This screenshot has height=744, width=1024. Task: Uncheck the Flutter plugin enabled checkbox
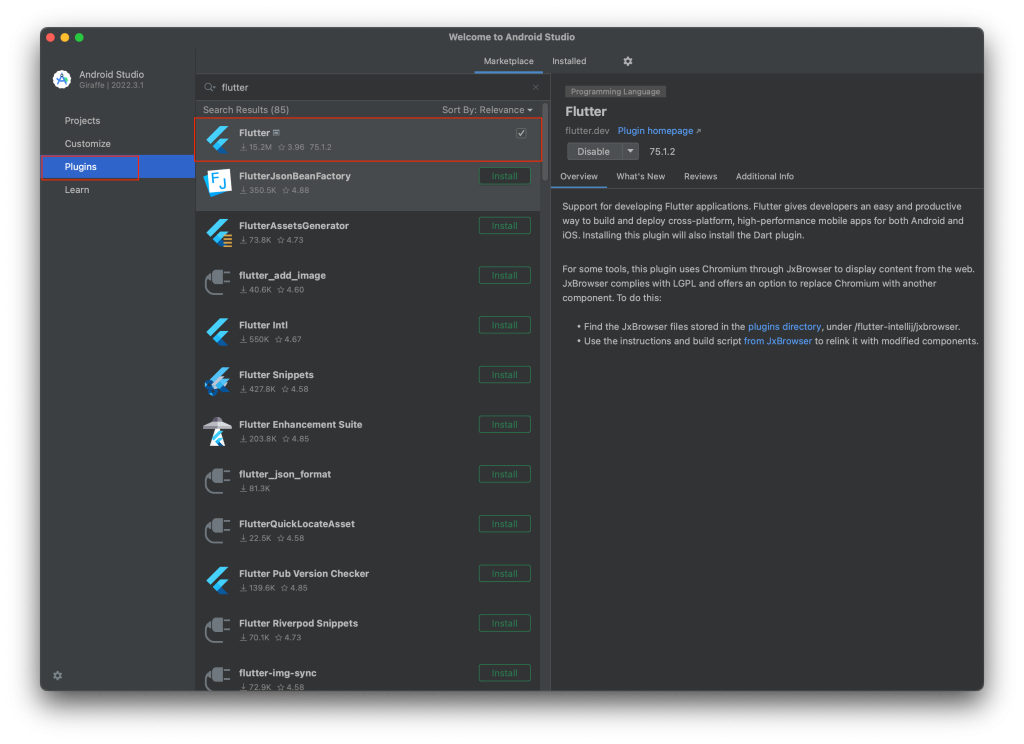pyautogui.click(x=521, y=133)
